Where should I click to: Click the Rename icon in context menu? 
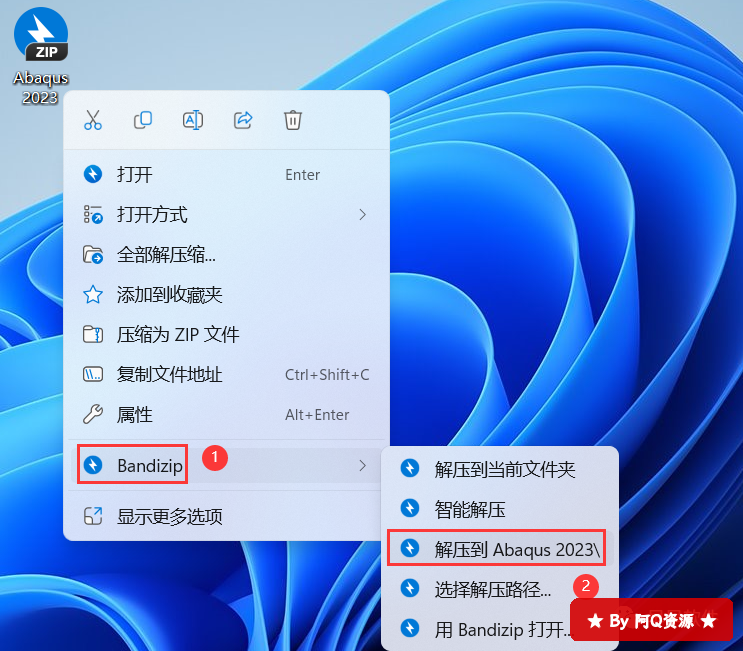pyautogui.click(x=193, y=120)
